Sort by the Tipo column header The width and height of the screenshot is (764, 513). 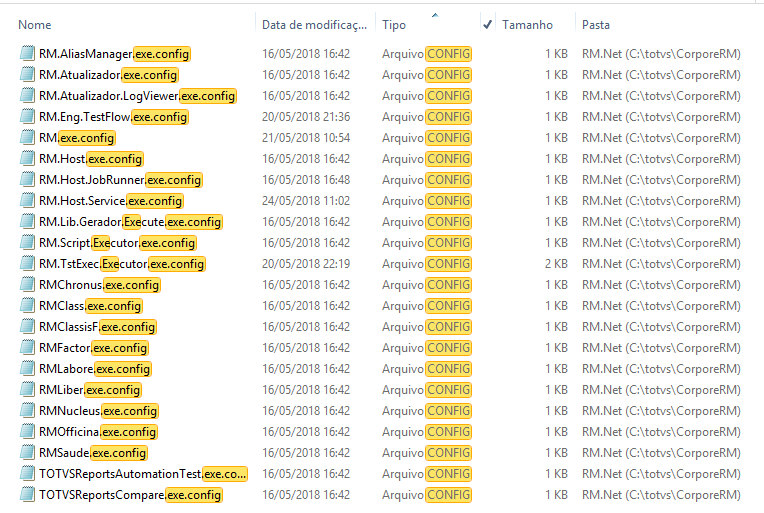[394, 25]
